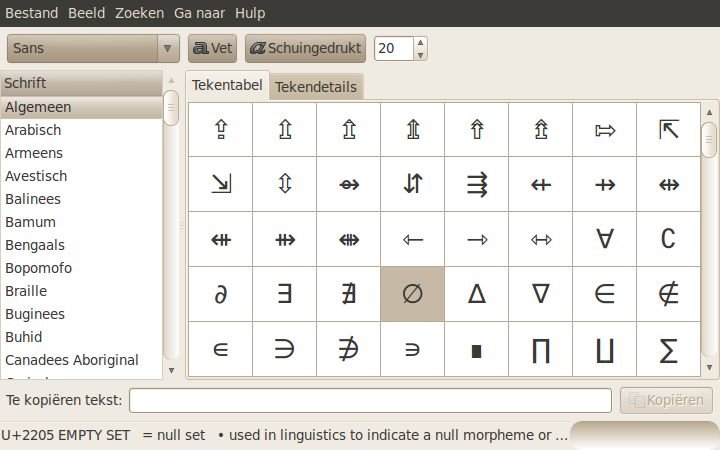This screenshot has width=720, height=450.
Task: Select Braille in the script list
Action: coord(81,291)
